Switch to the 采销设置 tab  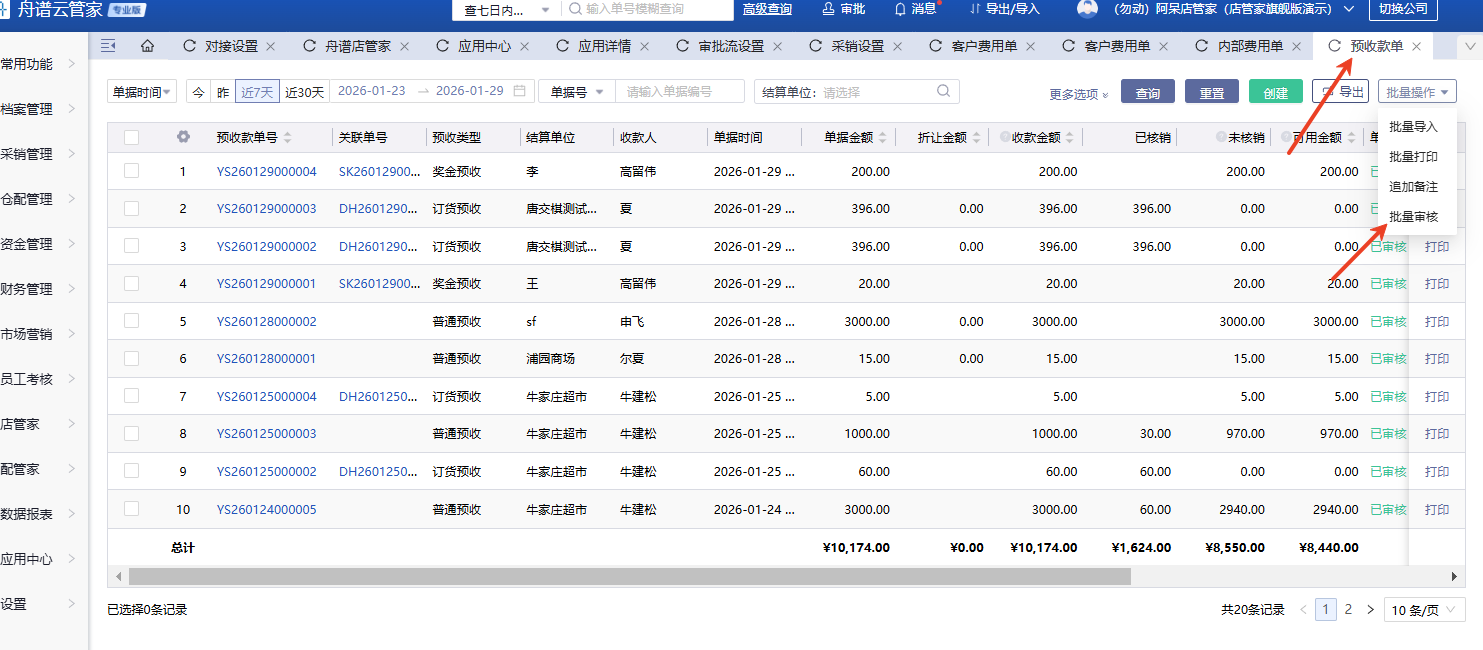pyautogui.click(x=857, y=47)
